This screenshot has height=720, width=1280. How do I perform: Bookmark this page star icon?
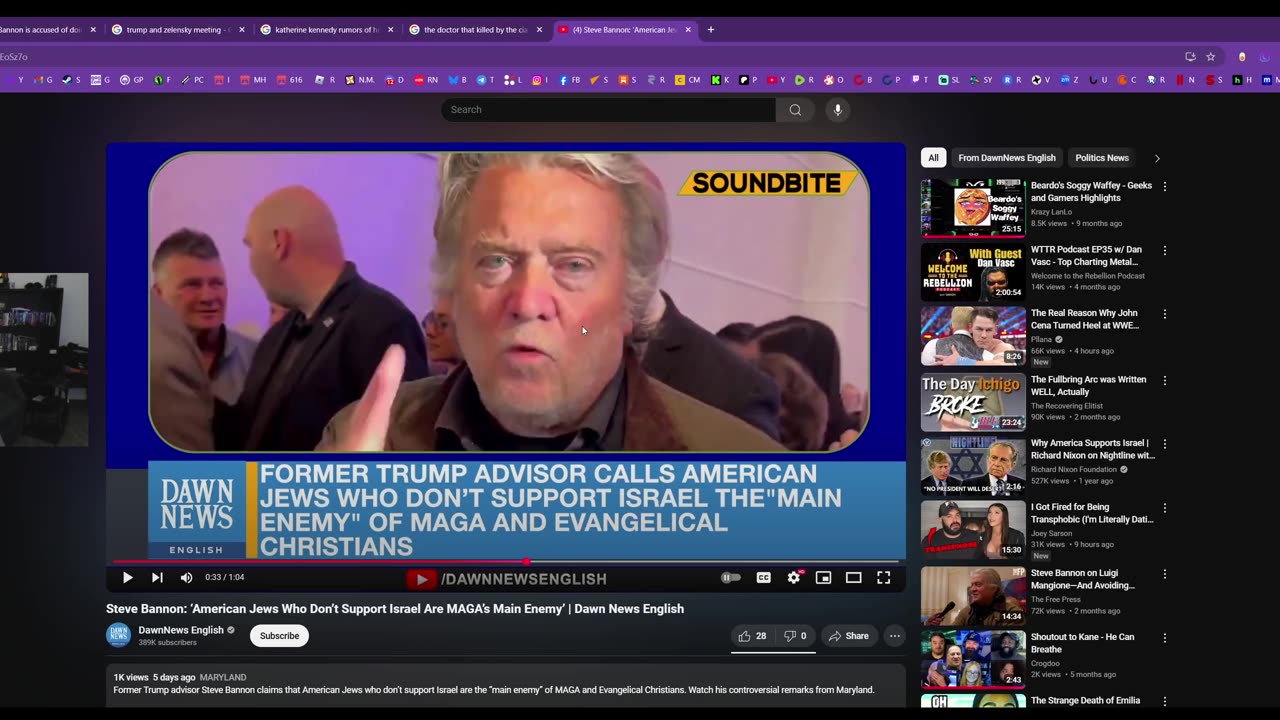[1210, 57]
